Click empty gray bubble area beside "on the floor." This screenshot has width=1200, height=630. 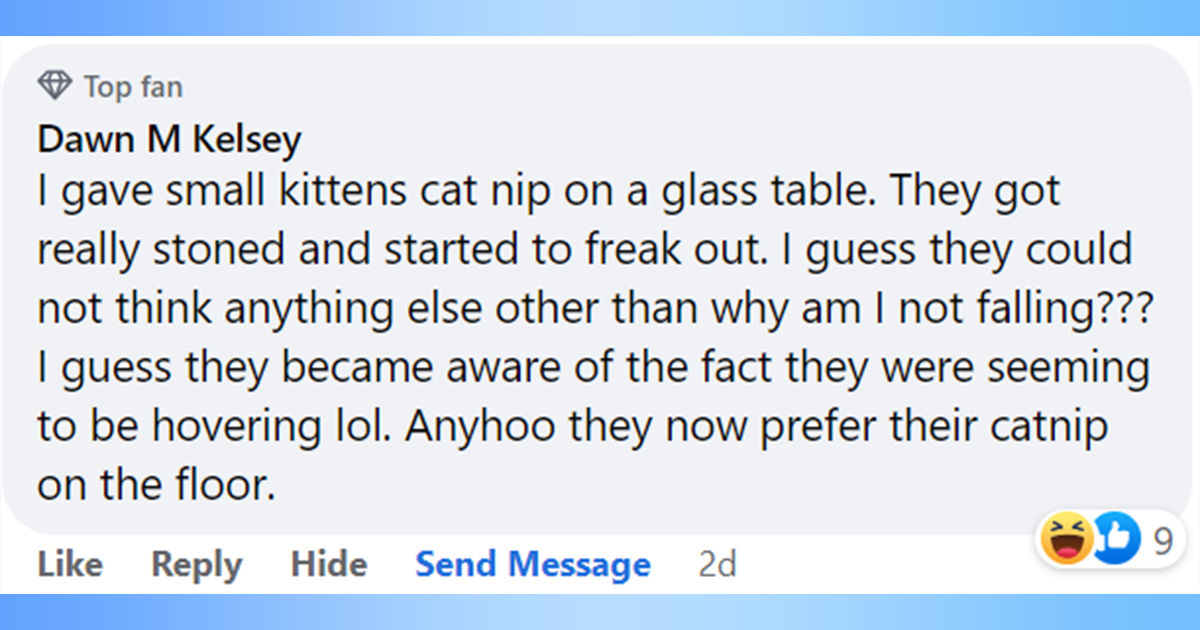coord(650,488)
